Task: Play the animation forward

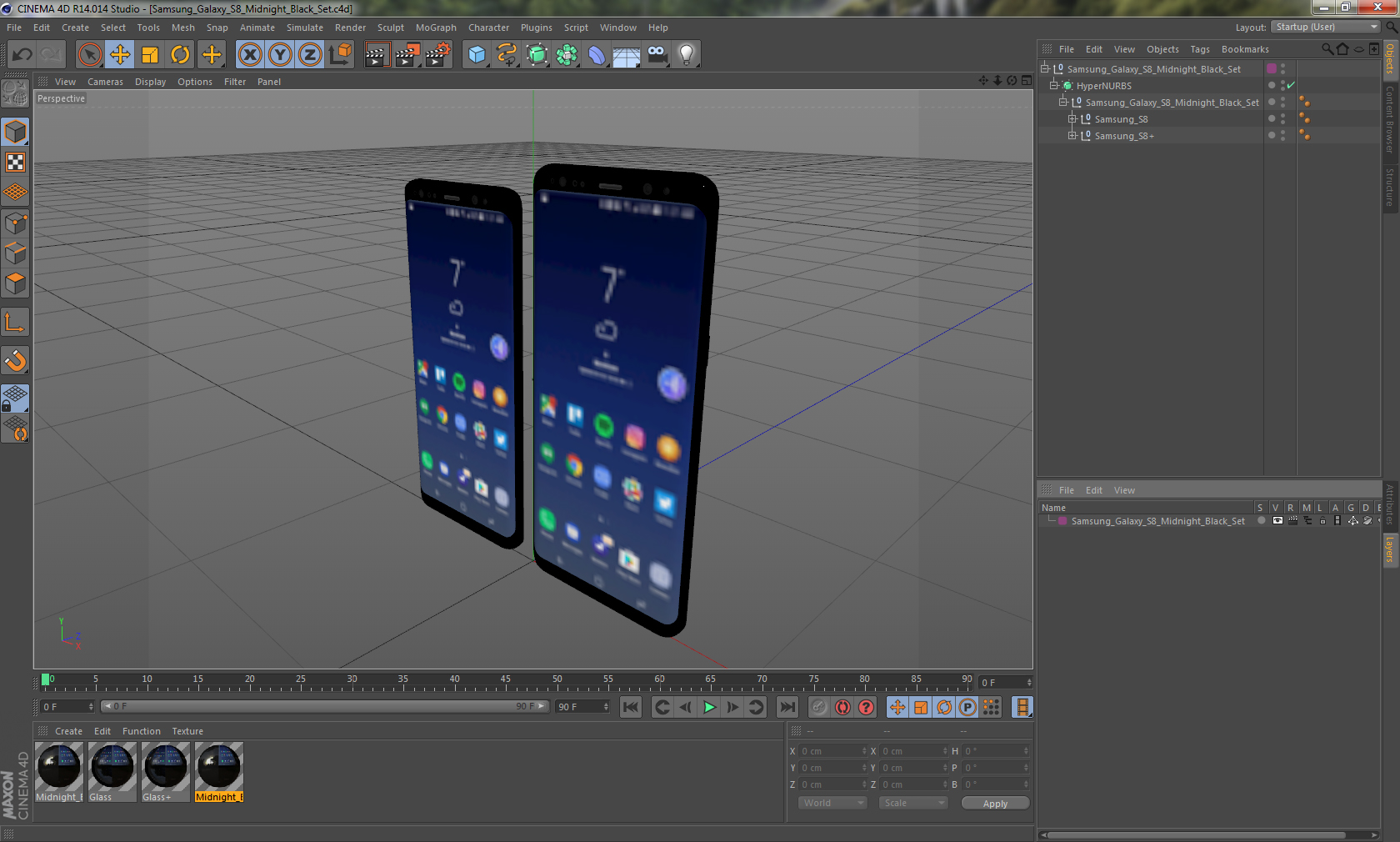Action: pyautogui.click(x=709, y=707)
